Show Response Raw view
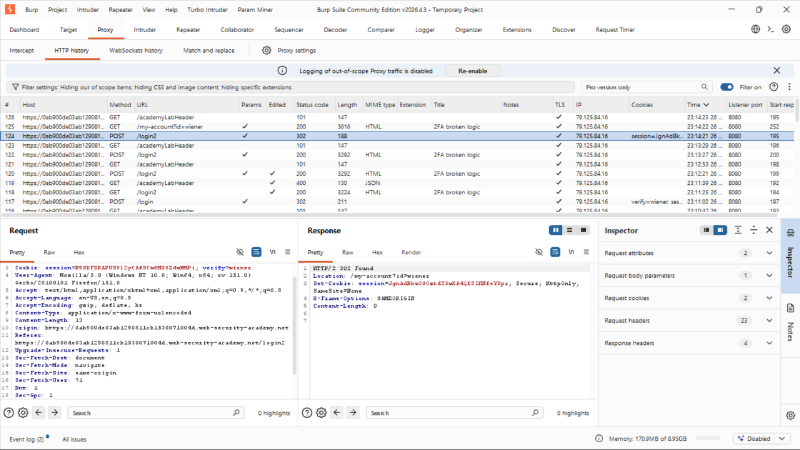Screen dimensions: 800x450 pos(347,252)
